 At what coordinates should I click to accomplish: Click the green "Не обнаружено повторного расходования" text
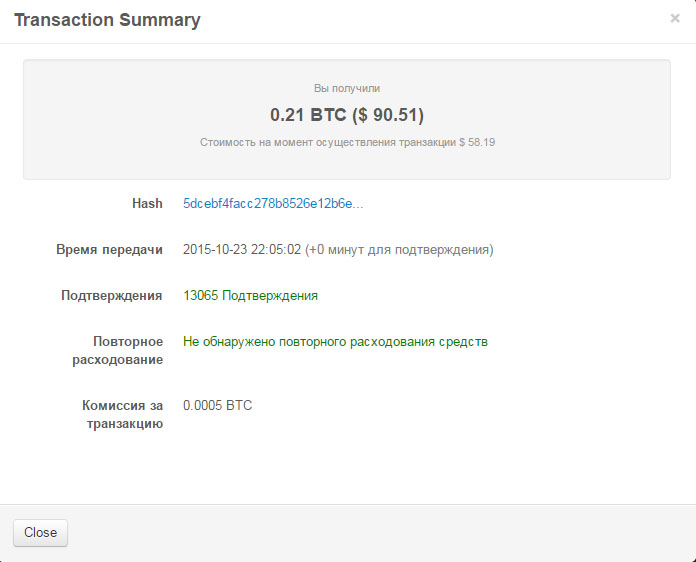point(335,342)
